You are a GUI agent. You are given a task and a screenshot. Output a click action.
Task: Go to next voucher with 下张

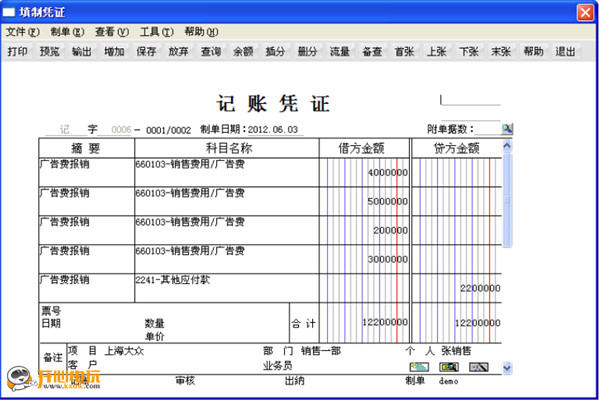click(x=468, y=51)
